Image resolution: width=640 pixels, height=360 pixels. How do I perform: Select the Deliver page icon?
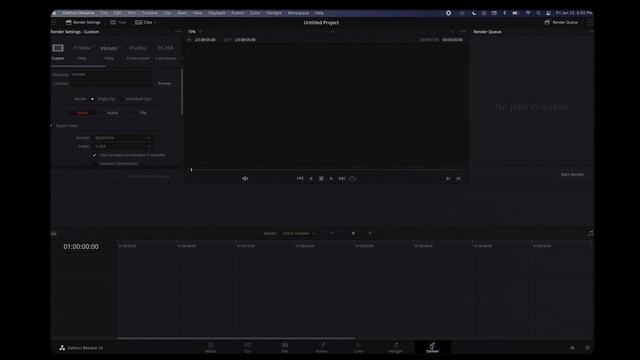click(433, 347)
